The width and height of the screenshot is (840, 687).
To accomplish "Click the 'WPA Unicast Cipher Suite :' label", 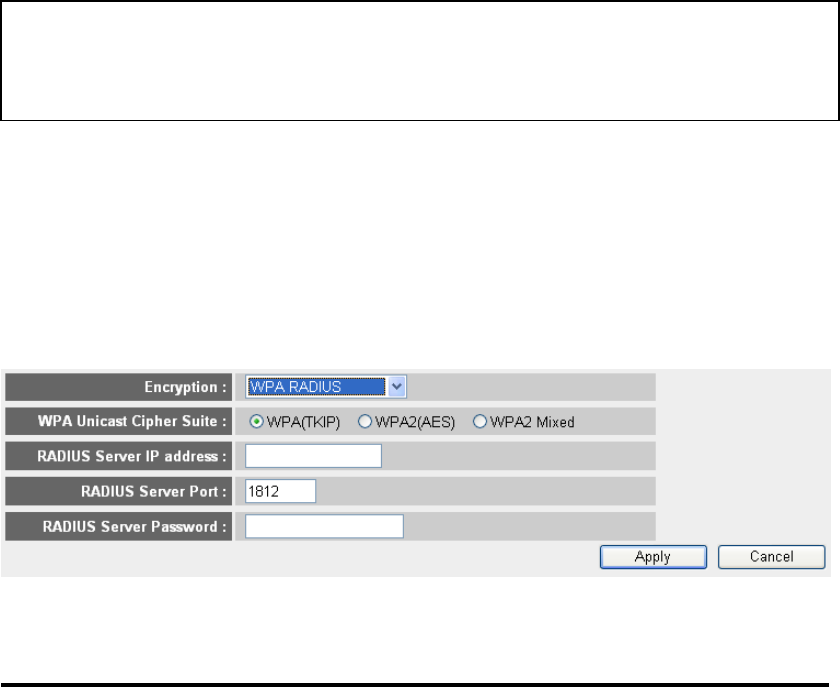I will (132, 421).
